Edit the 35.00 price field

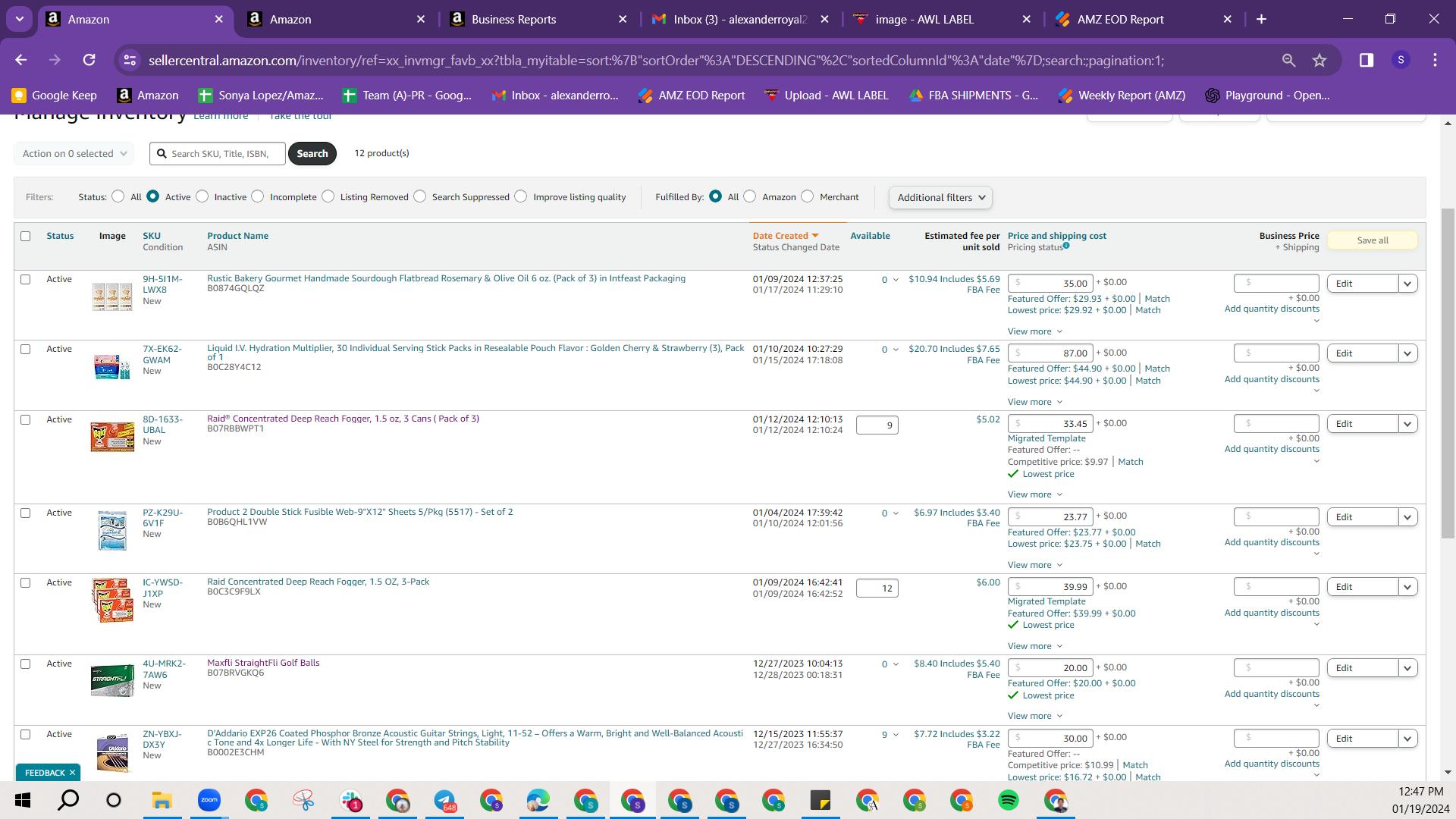[1050, 284]
